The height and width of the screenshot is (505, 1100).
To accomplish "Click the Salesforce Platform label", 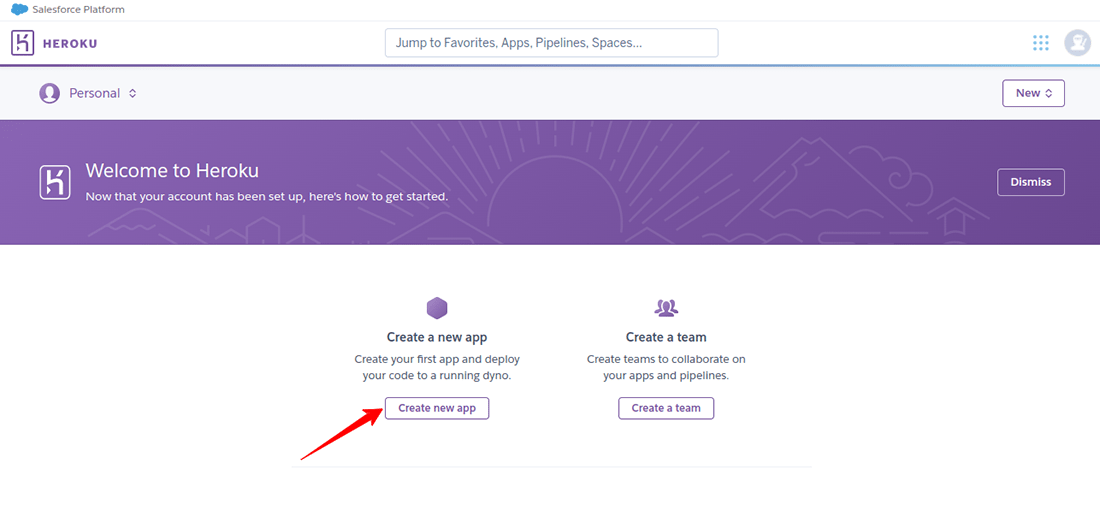I will [x=79, y=10].
